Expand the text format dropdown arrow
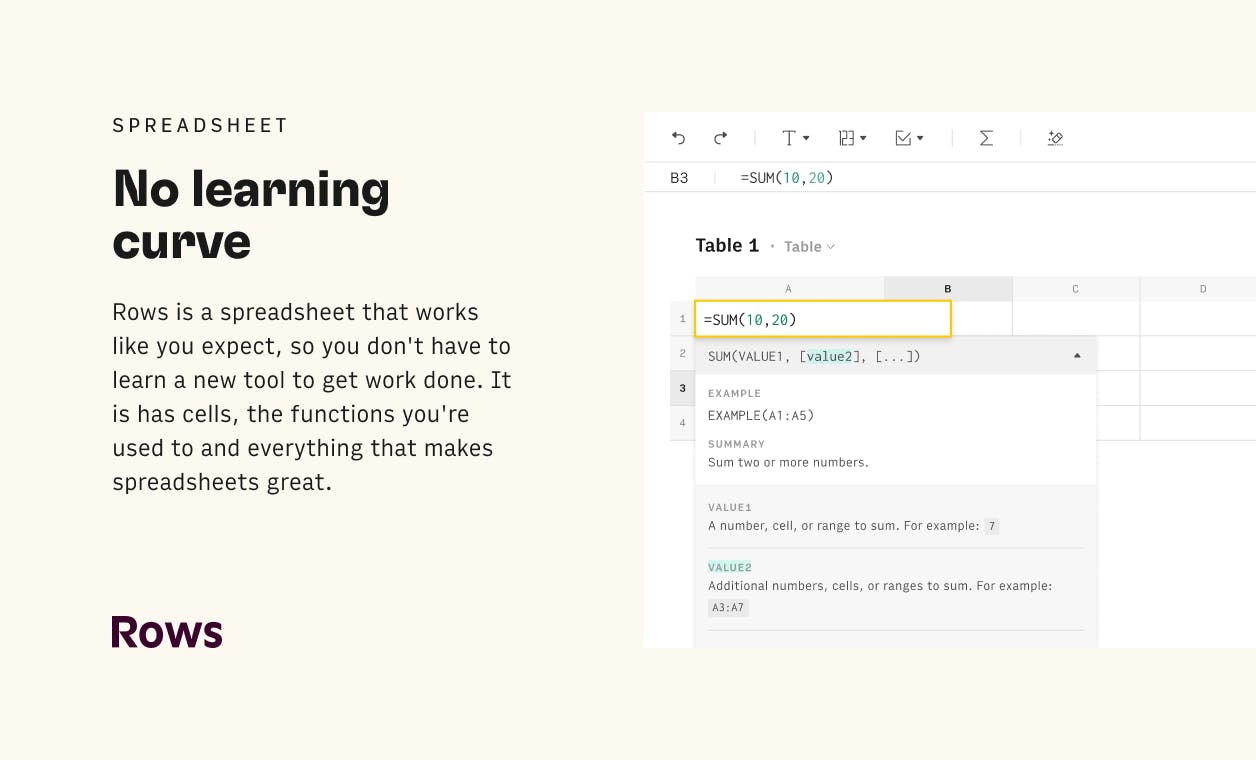Image resolution: width=1256 pixels, height=760 pixels. [806, 138]
